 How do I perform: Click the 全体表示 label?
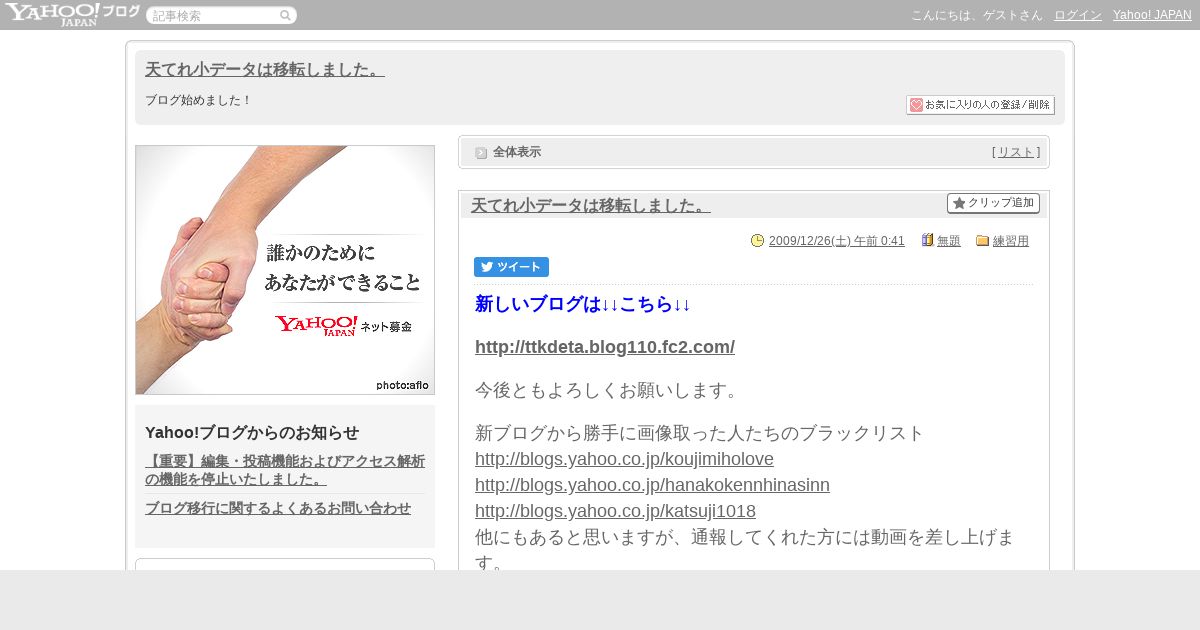point(517,152)
